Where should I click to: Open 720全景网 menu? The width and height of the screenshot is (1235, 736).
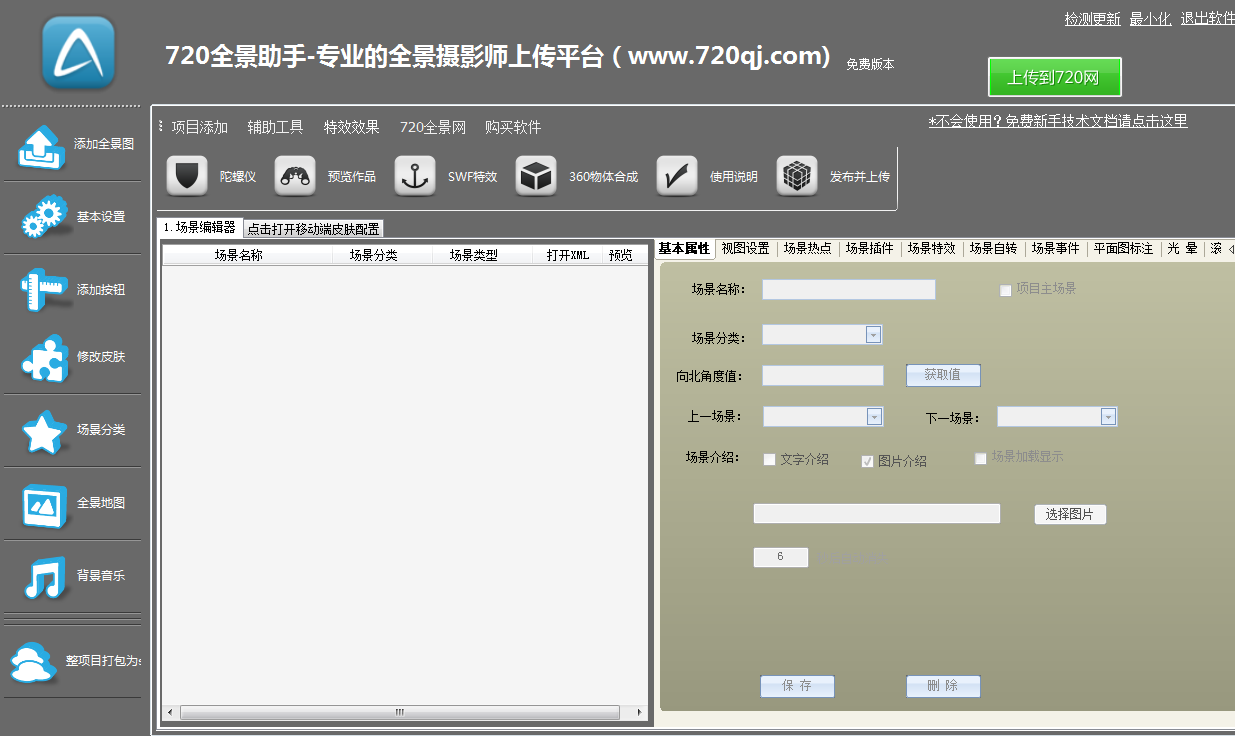[433, 127]
